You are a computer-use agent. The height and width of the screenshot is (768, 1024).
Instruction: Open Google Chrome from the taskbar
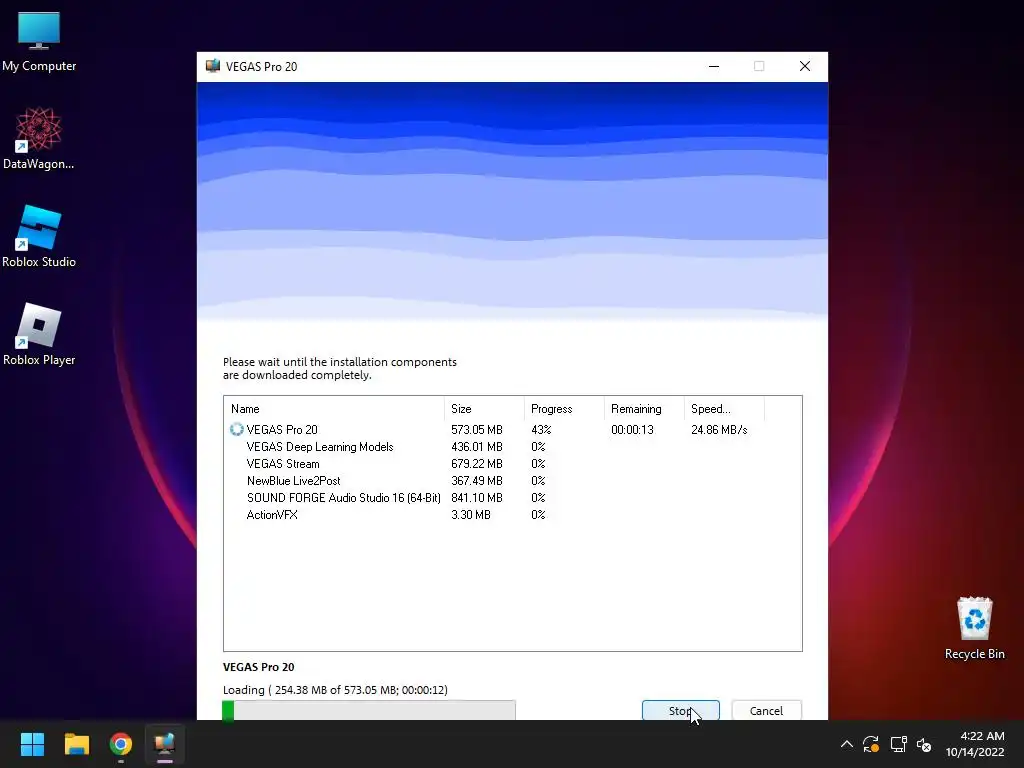pyautogui.click(x=121, y=744)
